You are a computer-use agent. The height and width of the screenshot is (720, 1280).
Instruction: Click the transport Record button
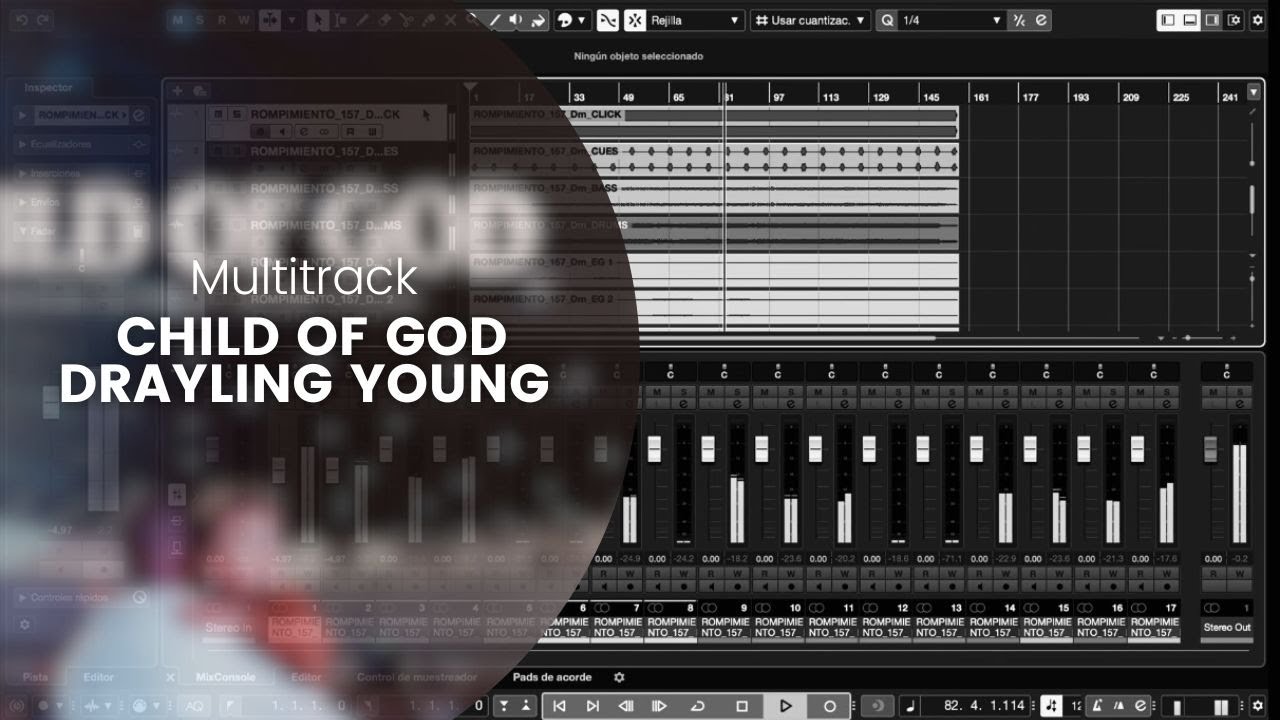coord(829,706)
